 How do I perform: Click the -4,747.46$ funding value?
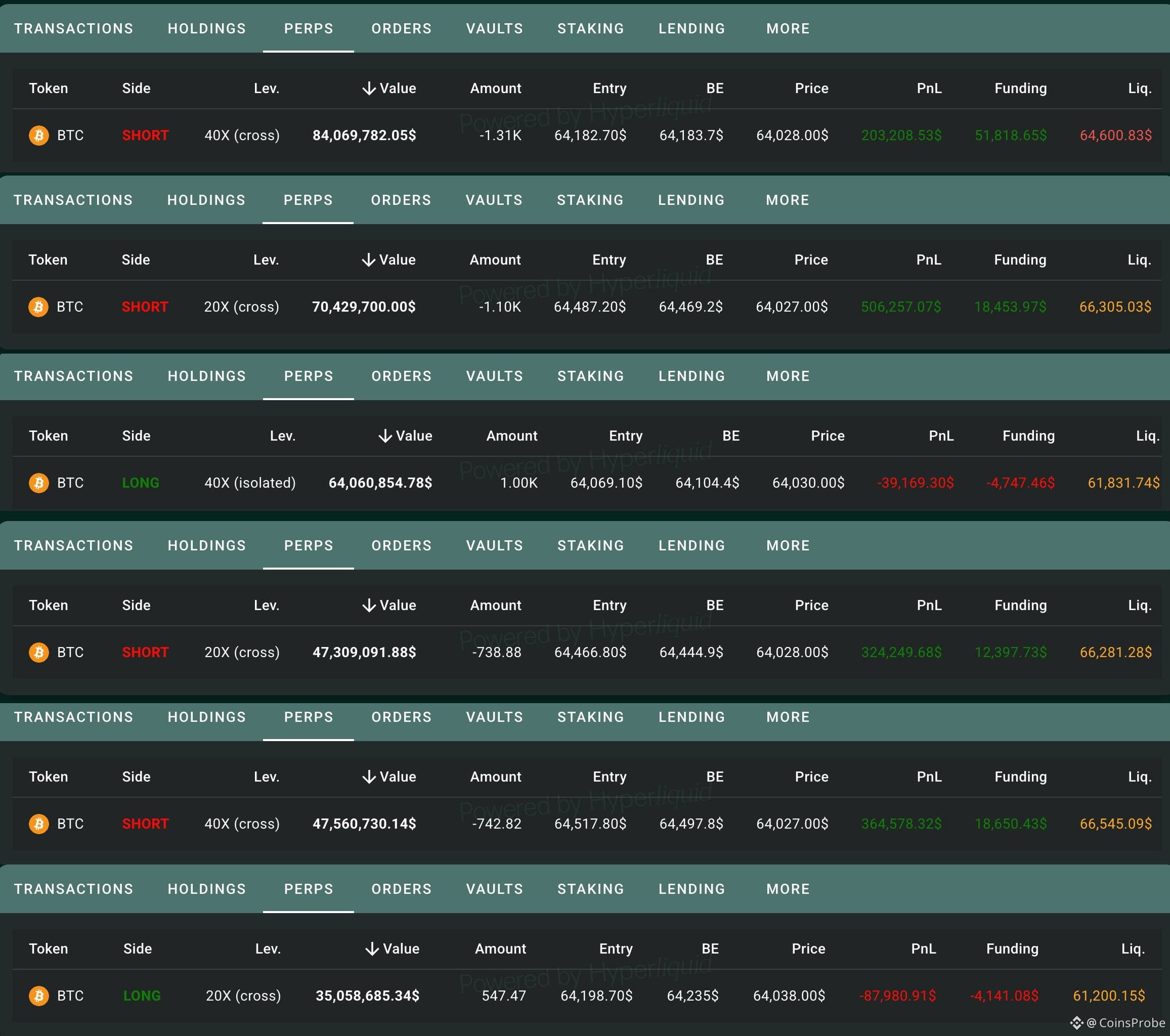click(1021, 483)
